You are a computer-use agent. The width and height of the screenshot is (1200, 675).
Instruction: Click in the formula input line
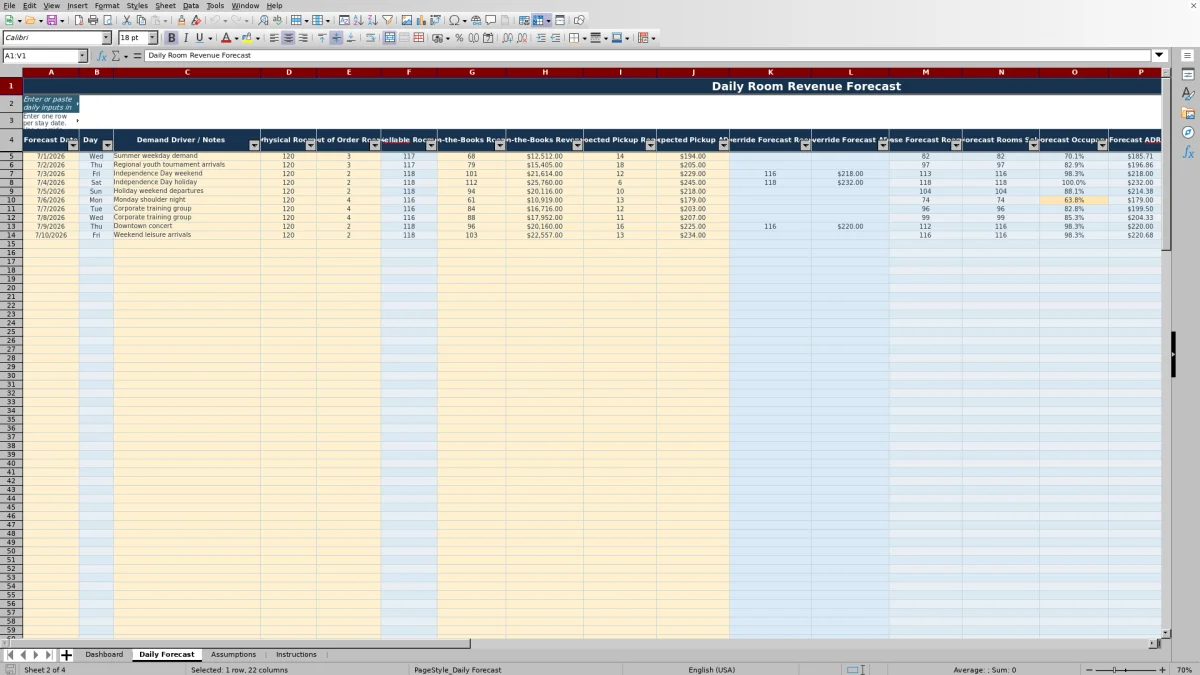[x=648, y=56]
